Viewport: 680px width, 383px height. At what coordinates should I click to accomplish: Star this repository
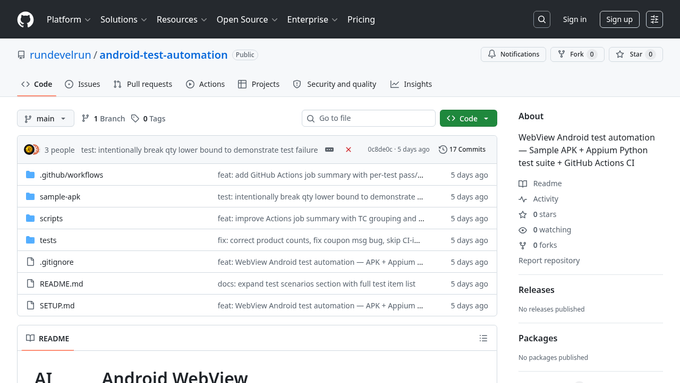pyautogui.click(x=635, y=54)
